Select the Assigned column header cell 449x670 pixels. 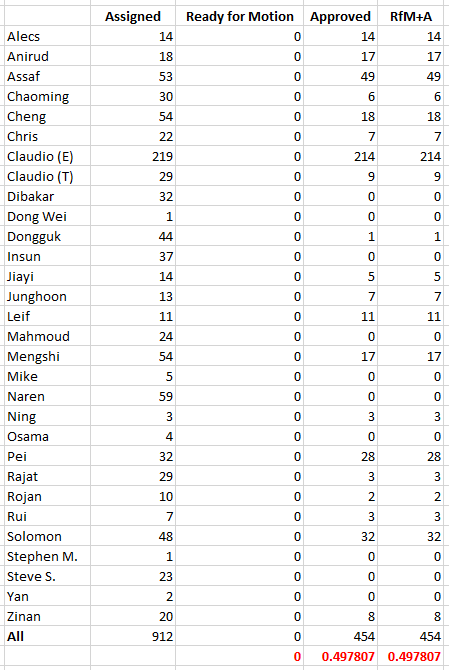[133, 16]
